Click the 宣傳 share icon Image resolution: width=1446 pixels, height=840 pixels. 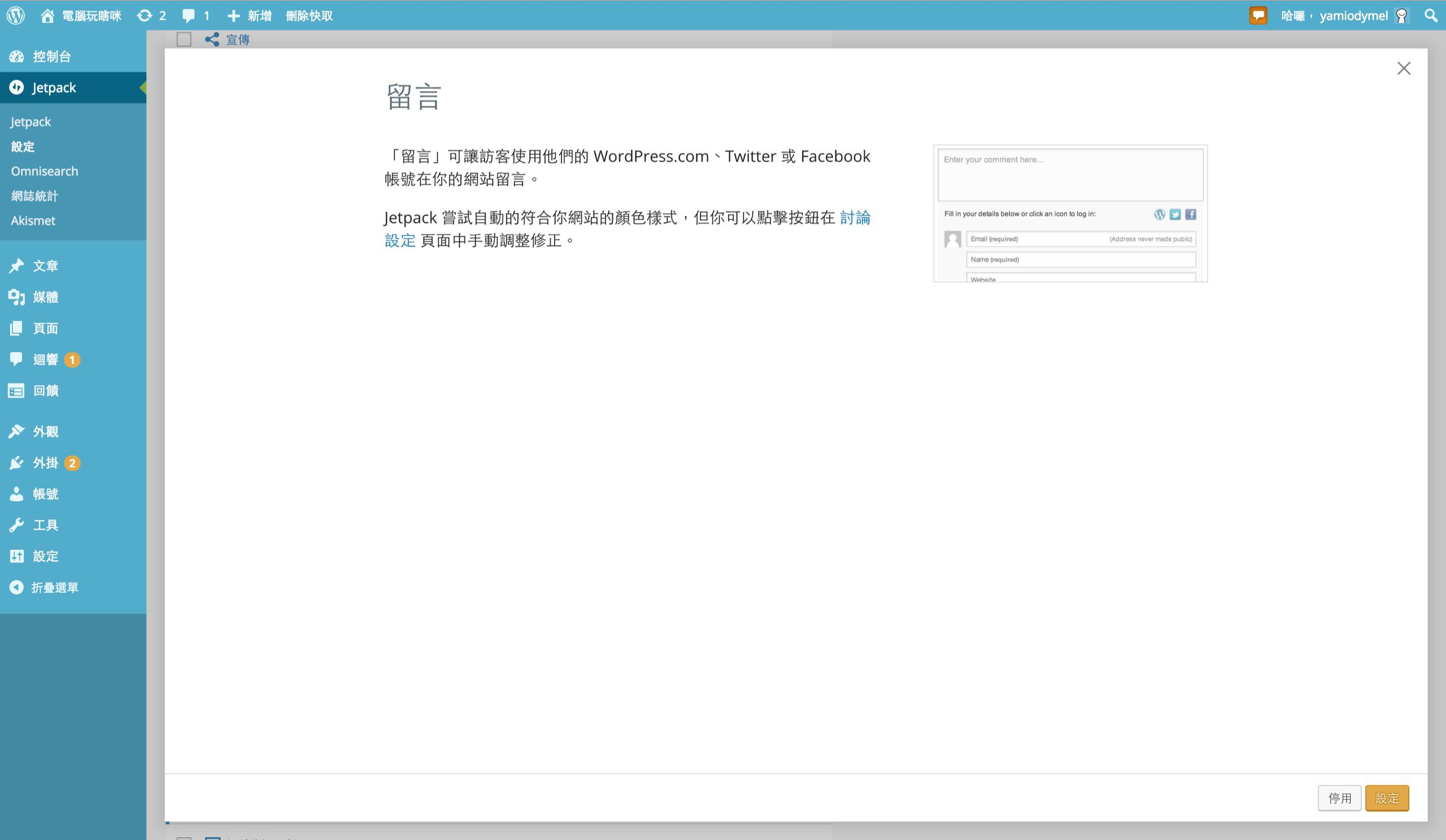click(212, 39)
